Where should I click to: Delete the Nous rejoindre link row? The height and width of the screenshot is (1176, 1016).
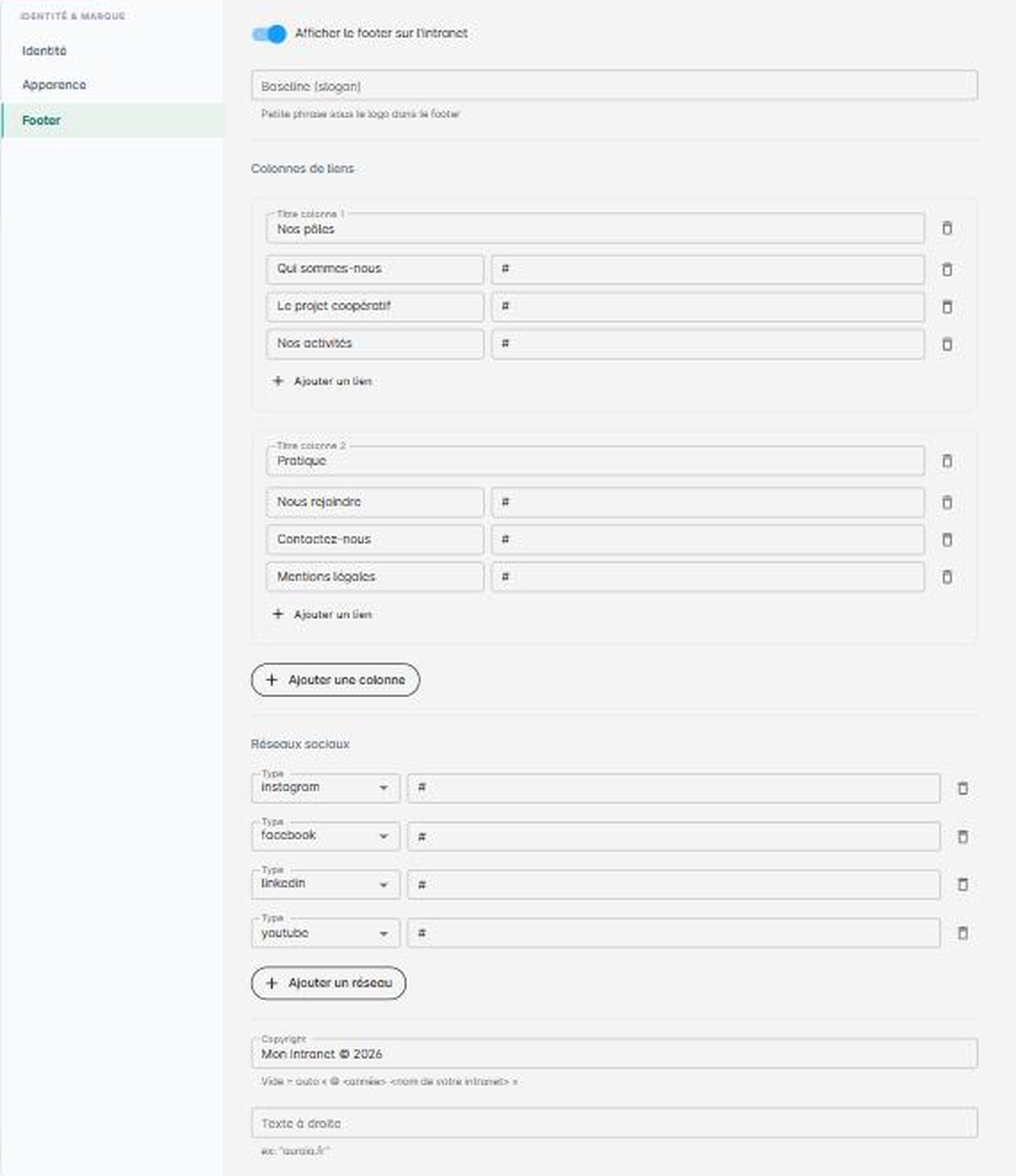coord(946,502)
